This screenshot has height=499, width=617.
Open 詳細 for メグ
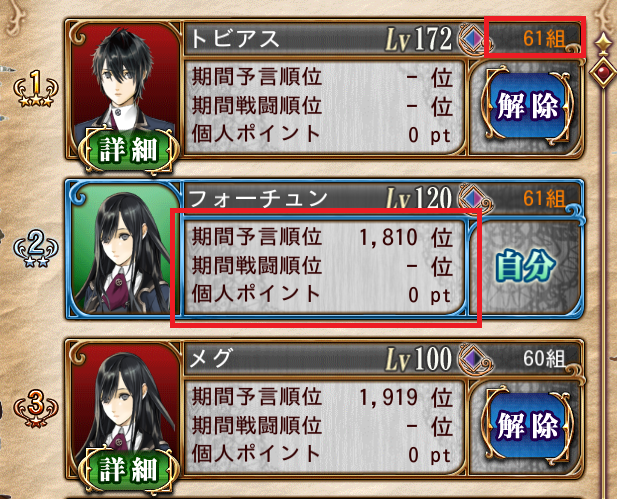129,469
